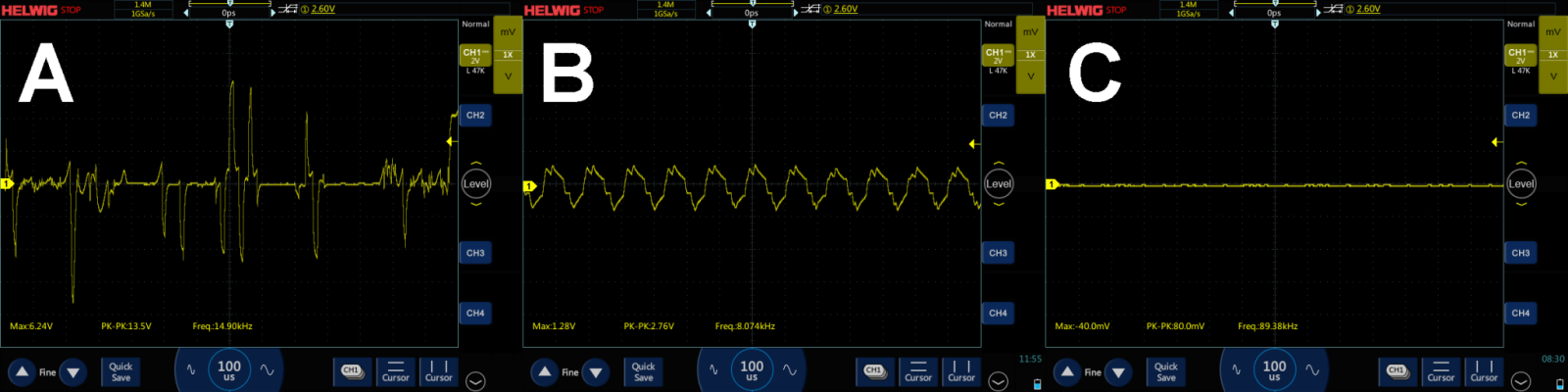Toggle CH4 channel in panel B
1568x392 pixels.
pos(998,313)
